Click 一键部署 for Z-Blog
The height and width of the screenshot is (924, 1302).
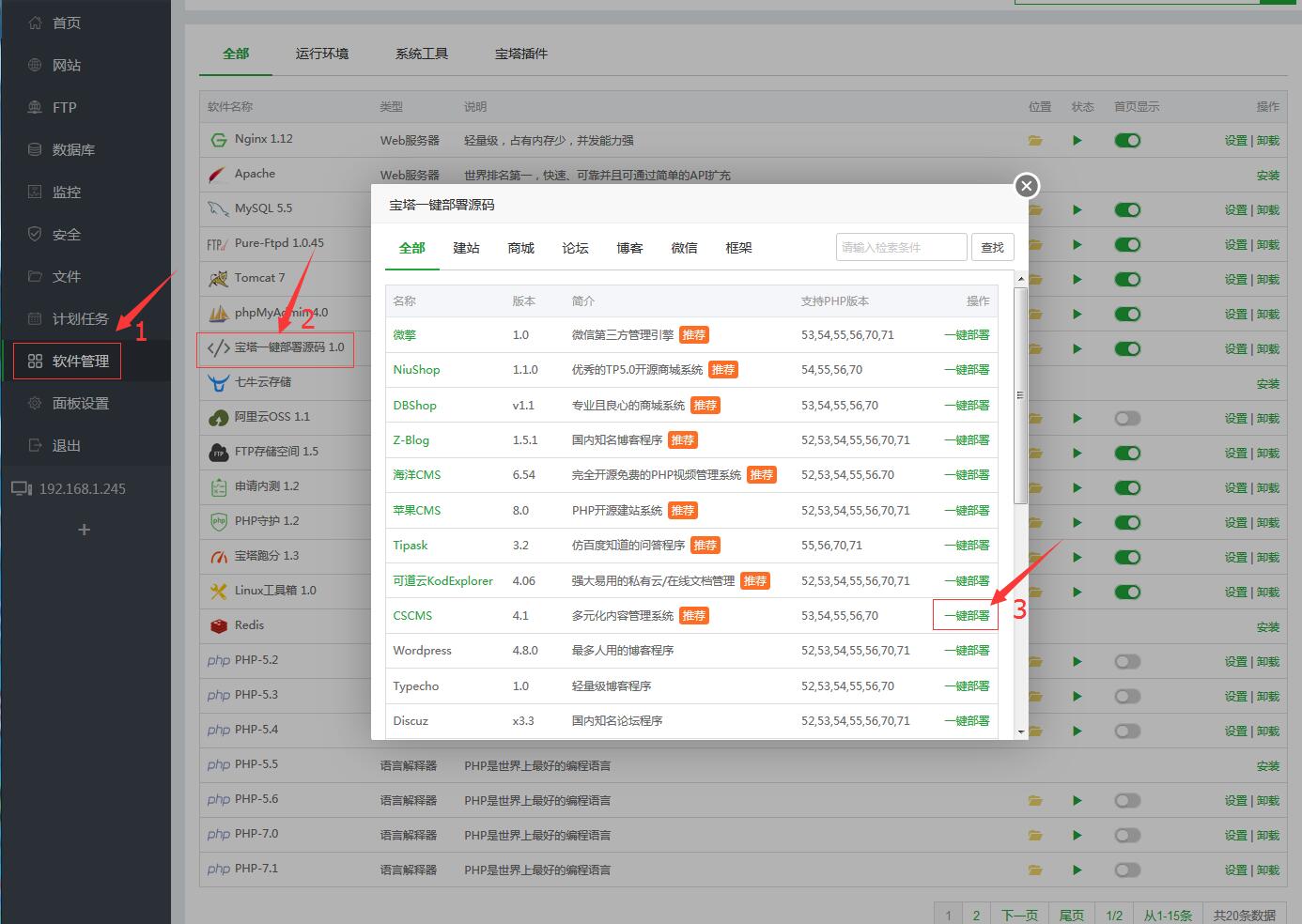(967, 440)
